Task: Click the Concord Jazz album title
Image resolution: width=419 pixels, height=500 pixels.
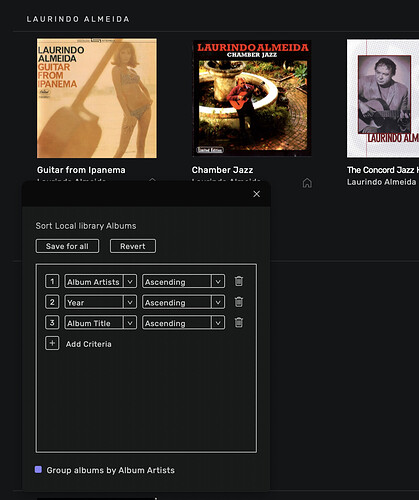Action: pyautogui.click(x=383, y=170)
